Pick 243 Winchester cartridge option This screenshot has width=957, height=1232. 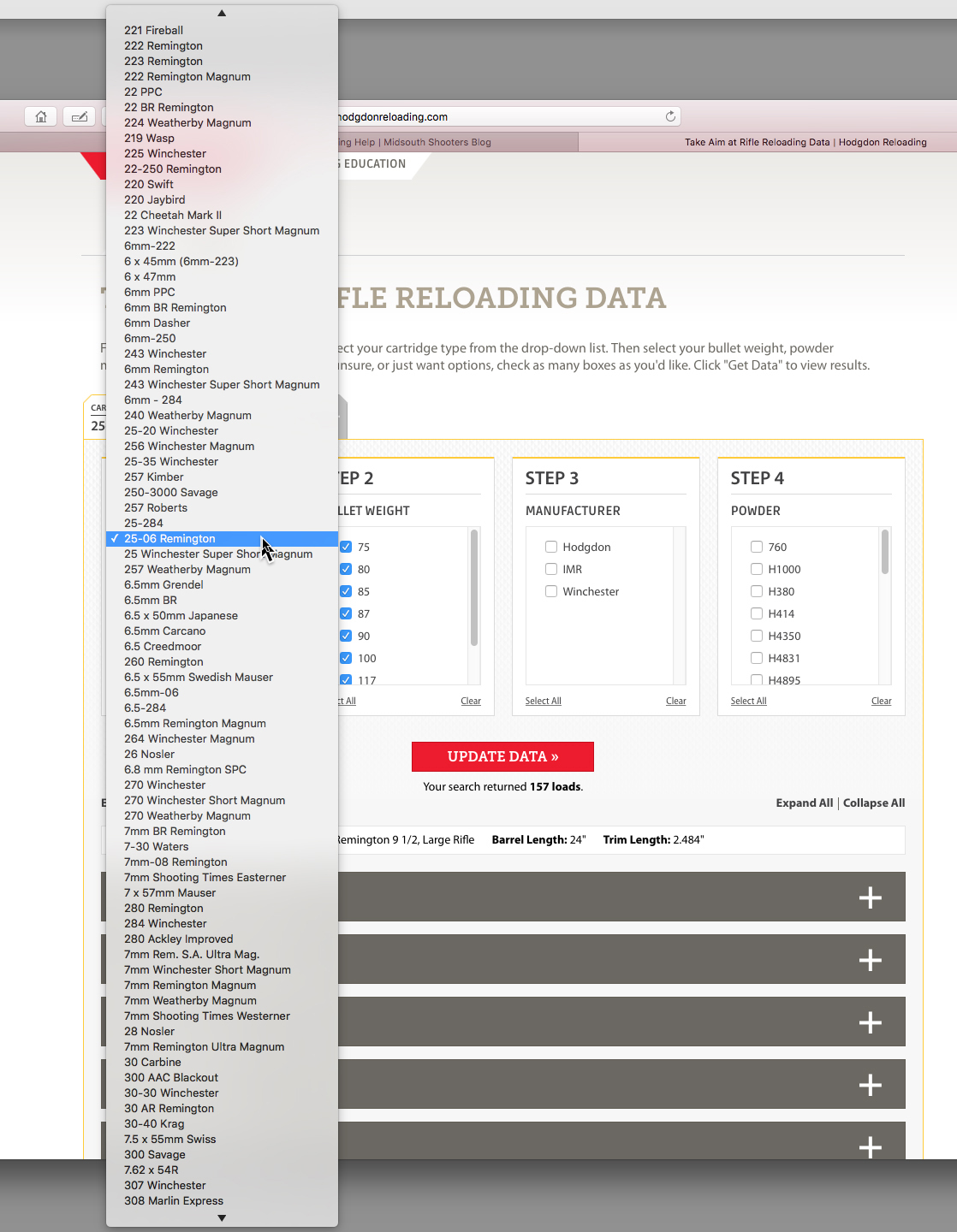(x=222, y=354)
